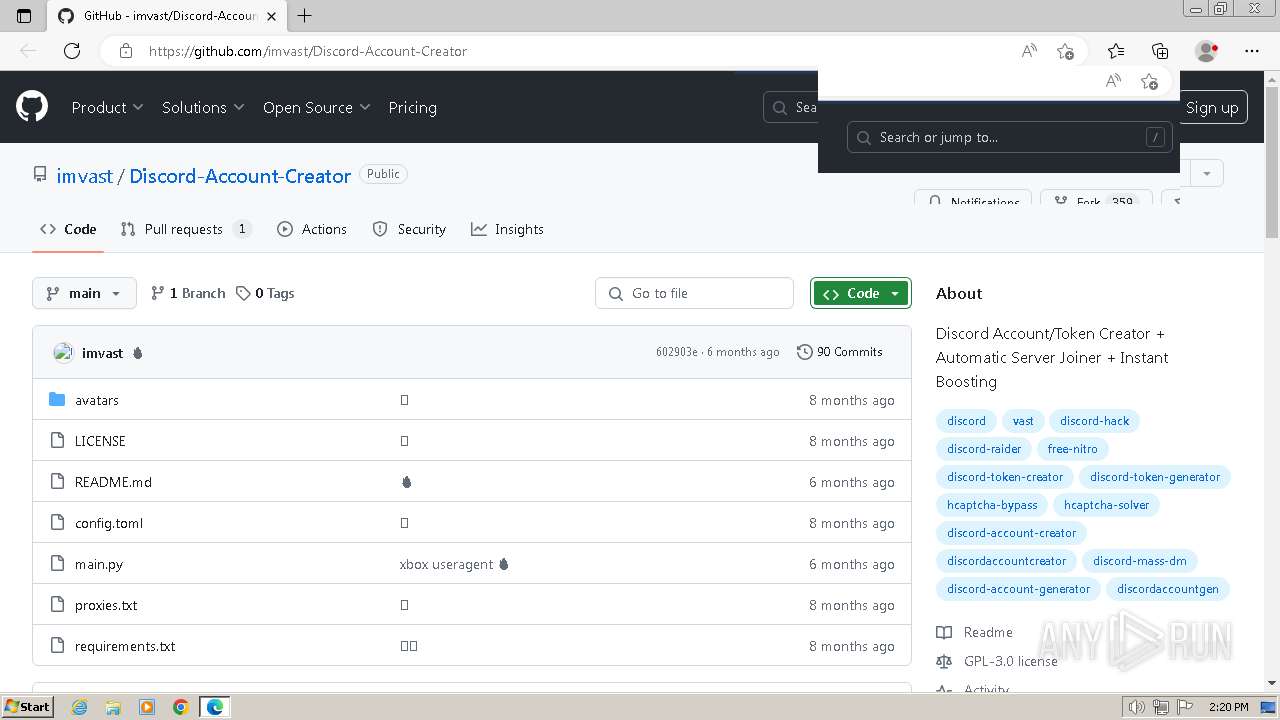
Task: Open the config.toml file
Action: (108, 523)
